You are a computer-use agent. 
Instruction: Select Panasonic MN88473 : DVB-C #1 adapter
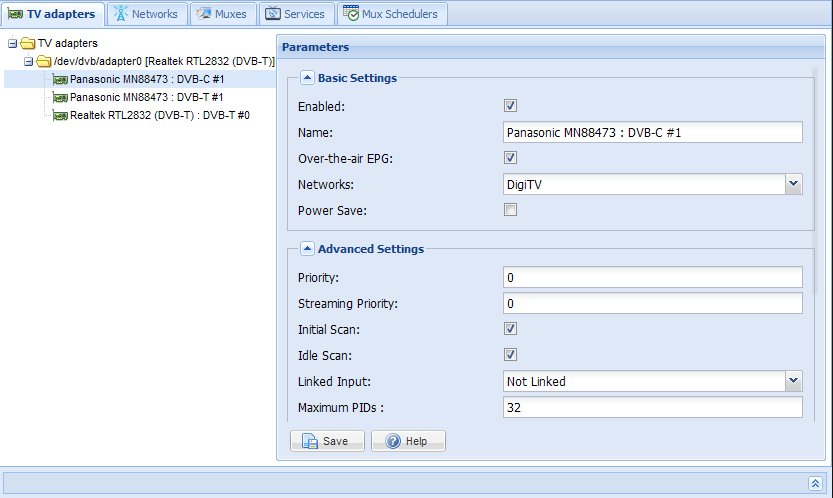pos(147,79)
